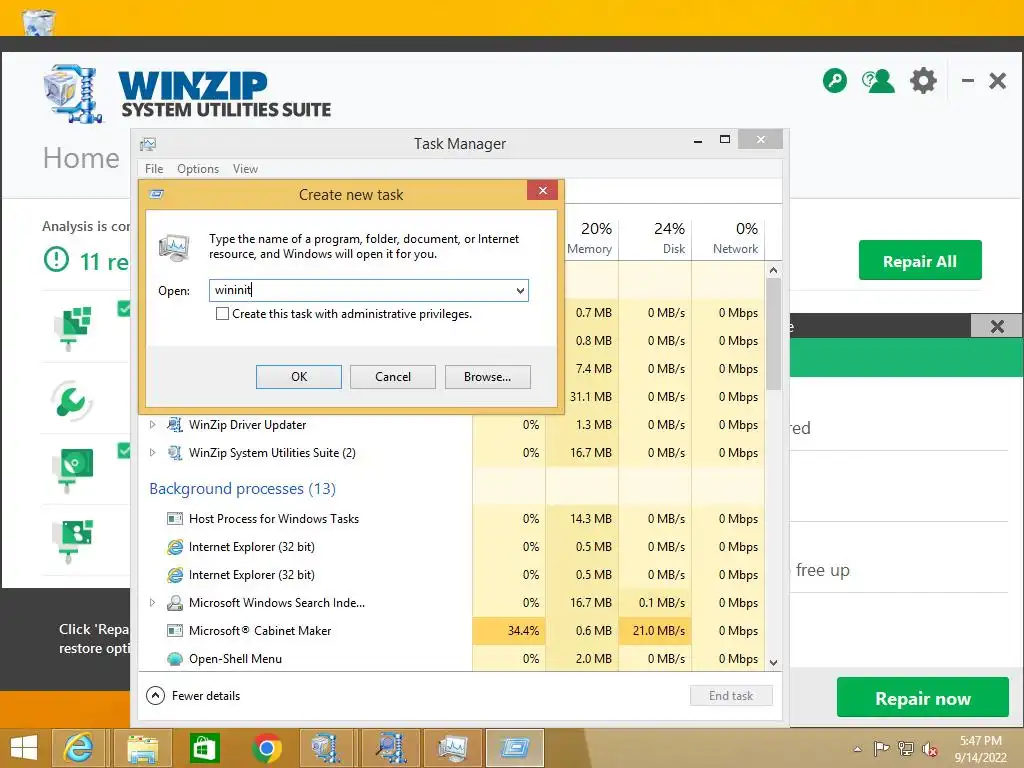Switch to Create new task taskbar button

515,748
